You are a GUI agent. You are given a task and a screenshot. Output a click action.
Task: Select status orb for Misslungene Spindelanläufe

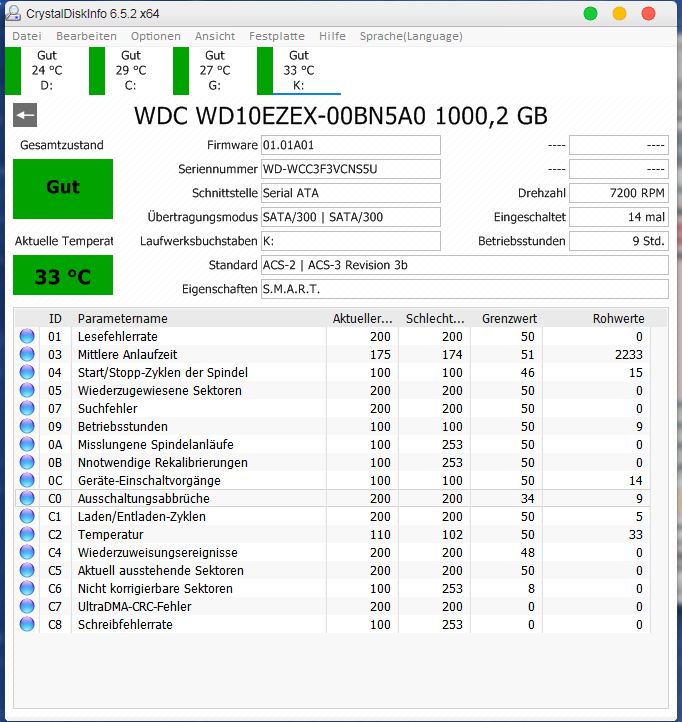tap(27, 444)
